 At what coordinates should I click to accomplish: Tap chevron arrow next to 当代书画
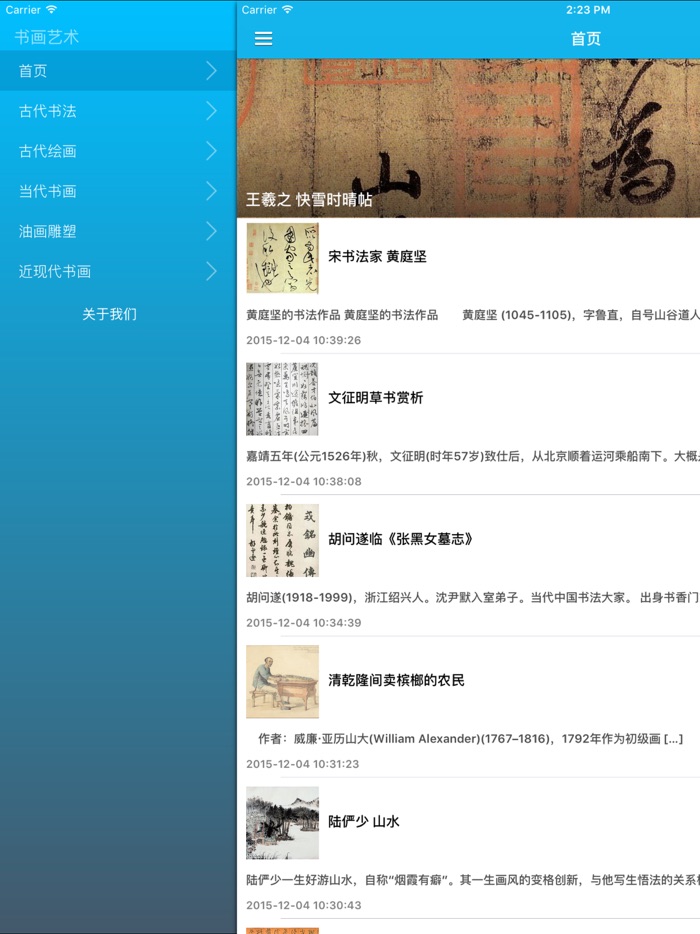pyautogui.click(x=211, y=191)
